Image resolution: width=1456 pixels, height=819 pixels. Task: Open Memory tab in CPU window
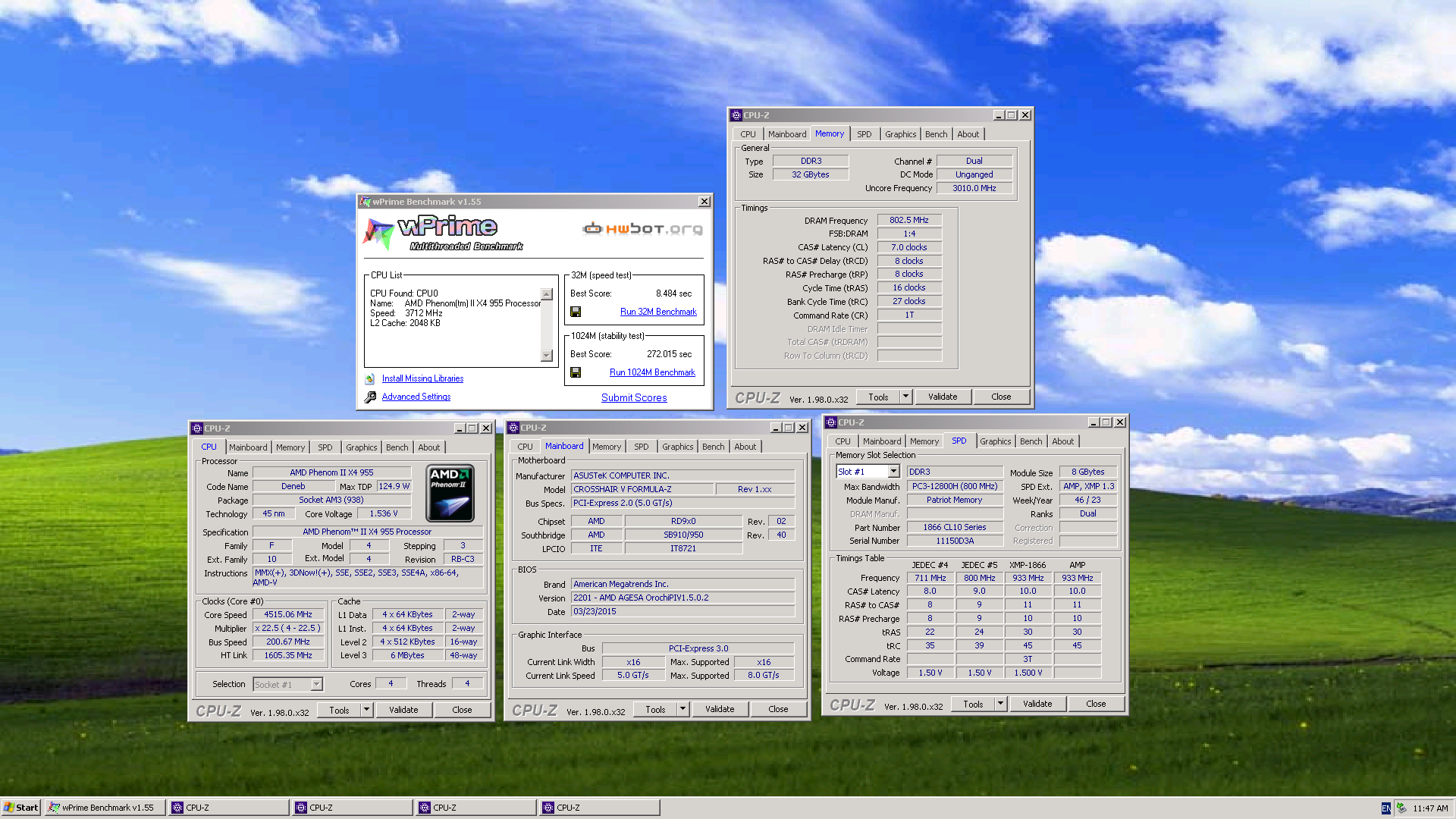(290, 447)
